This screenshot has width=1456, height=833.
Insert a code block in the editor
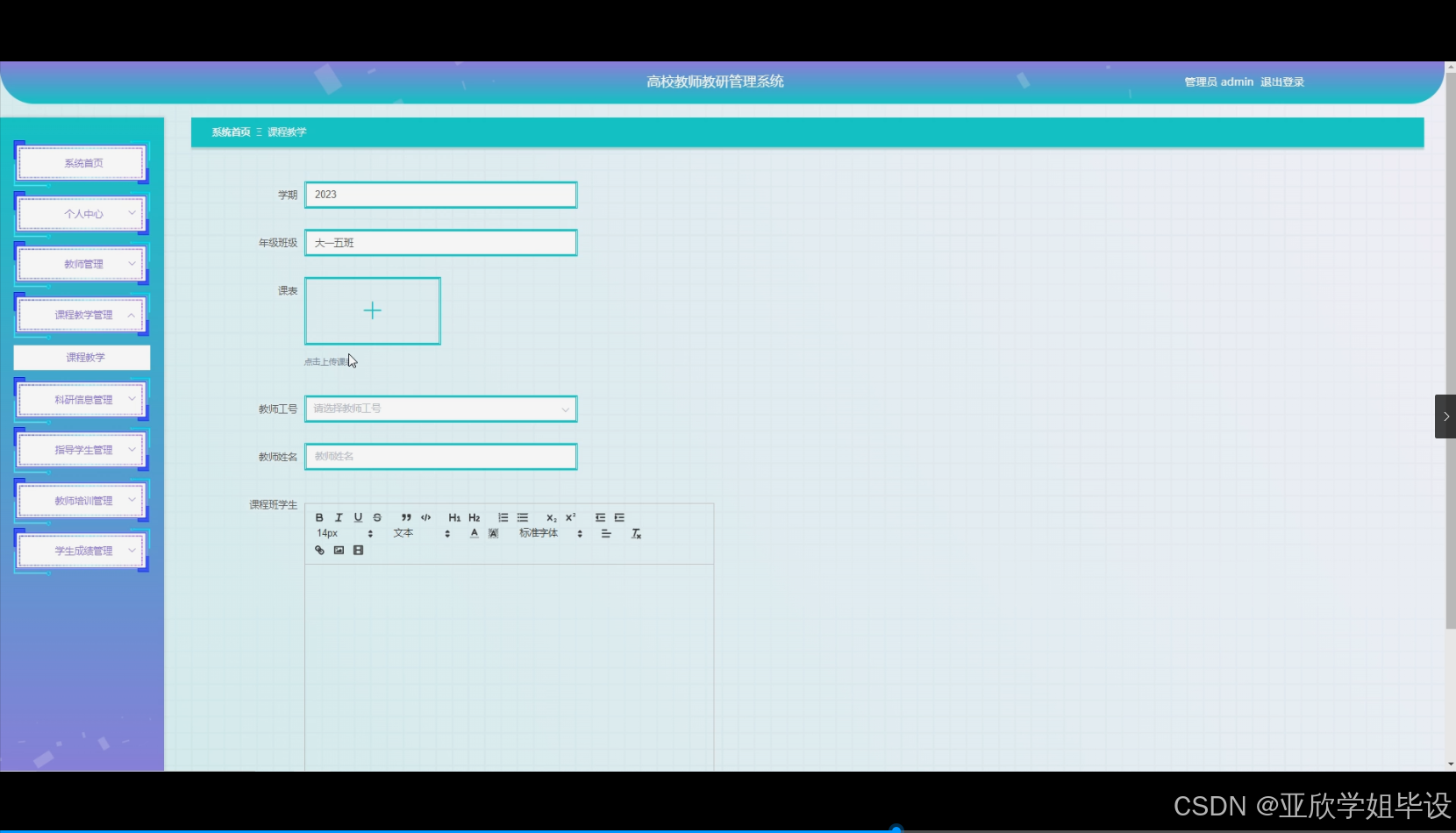tap(426, 517)
